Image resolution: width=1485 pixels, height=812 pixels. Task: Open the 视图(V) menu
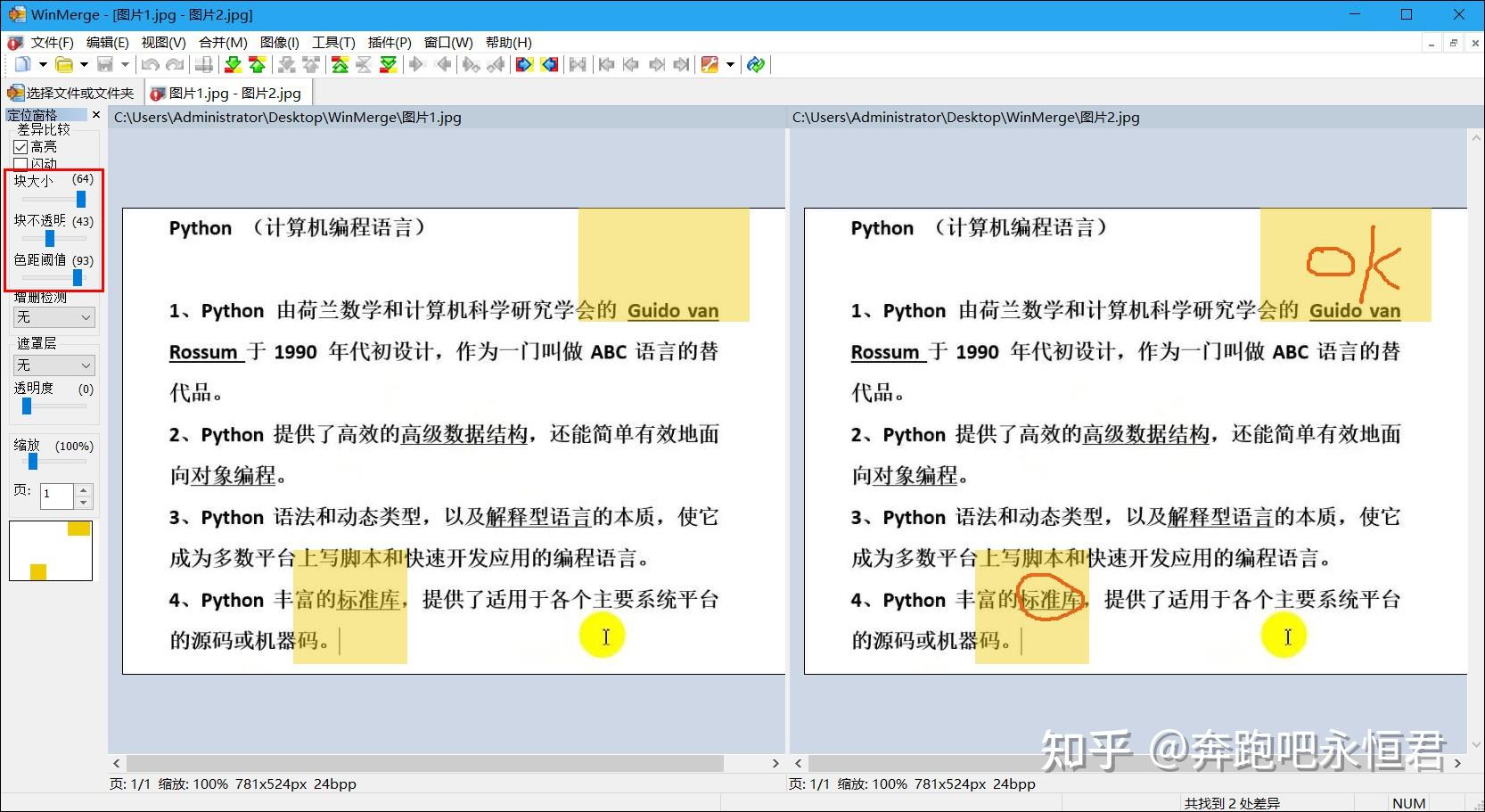(x=163, y=42)
